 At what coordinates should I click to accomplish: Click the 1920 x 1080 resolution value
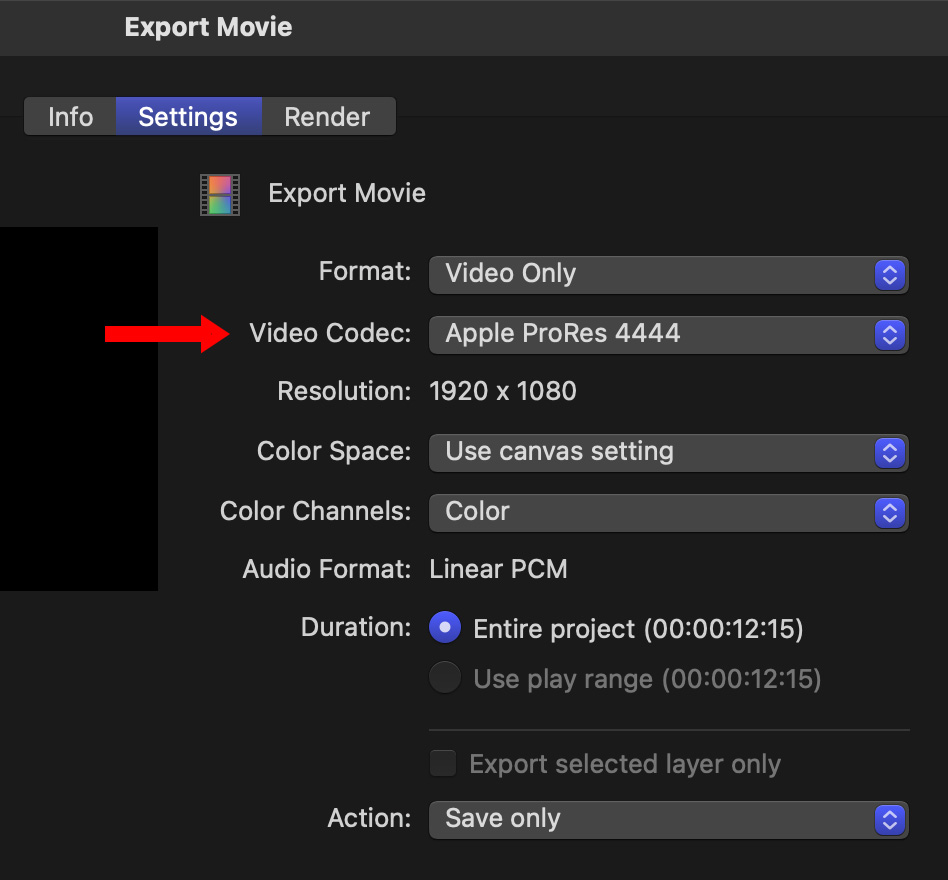tap(503, 391)
